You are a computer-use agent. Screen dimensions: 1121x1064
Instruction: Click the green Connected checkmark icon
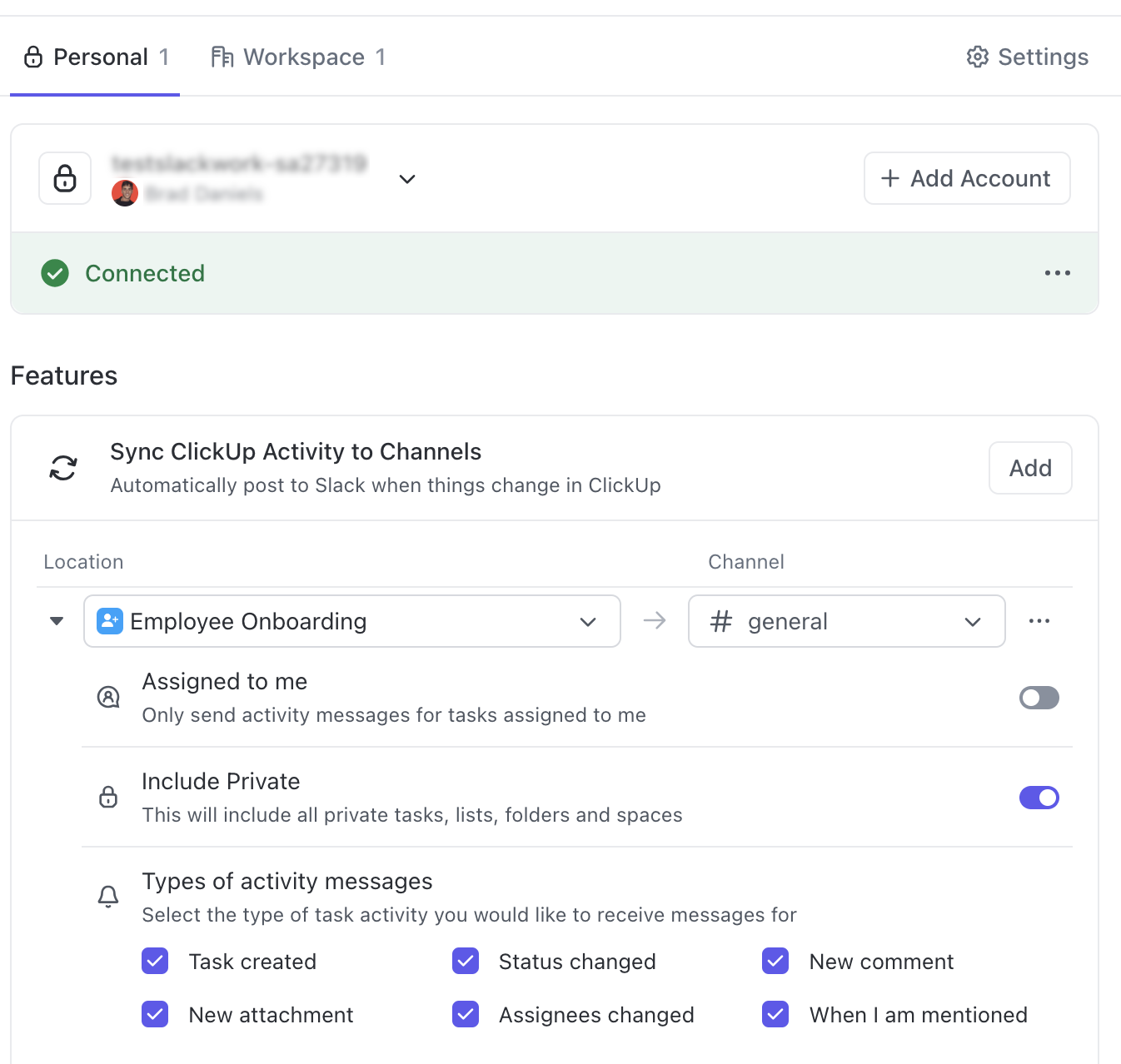54,273
